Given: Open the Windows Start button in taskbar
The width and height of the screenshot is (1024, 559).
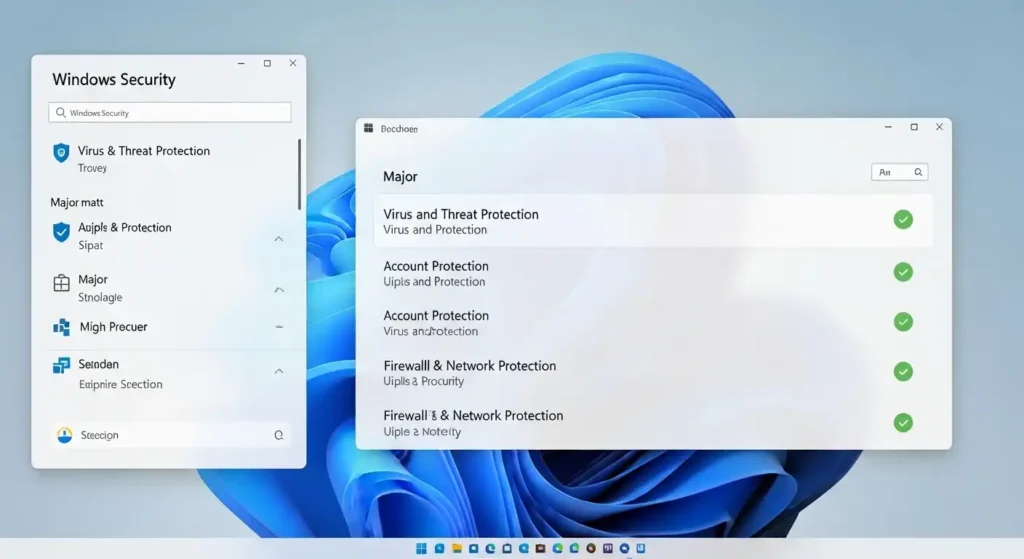Looking at the screenshot, I should point(421,549).
